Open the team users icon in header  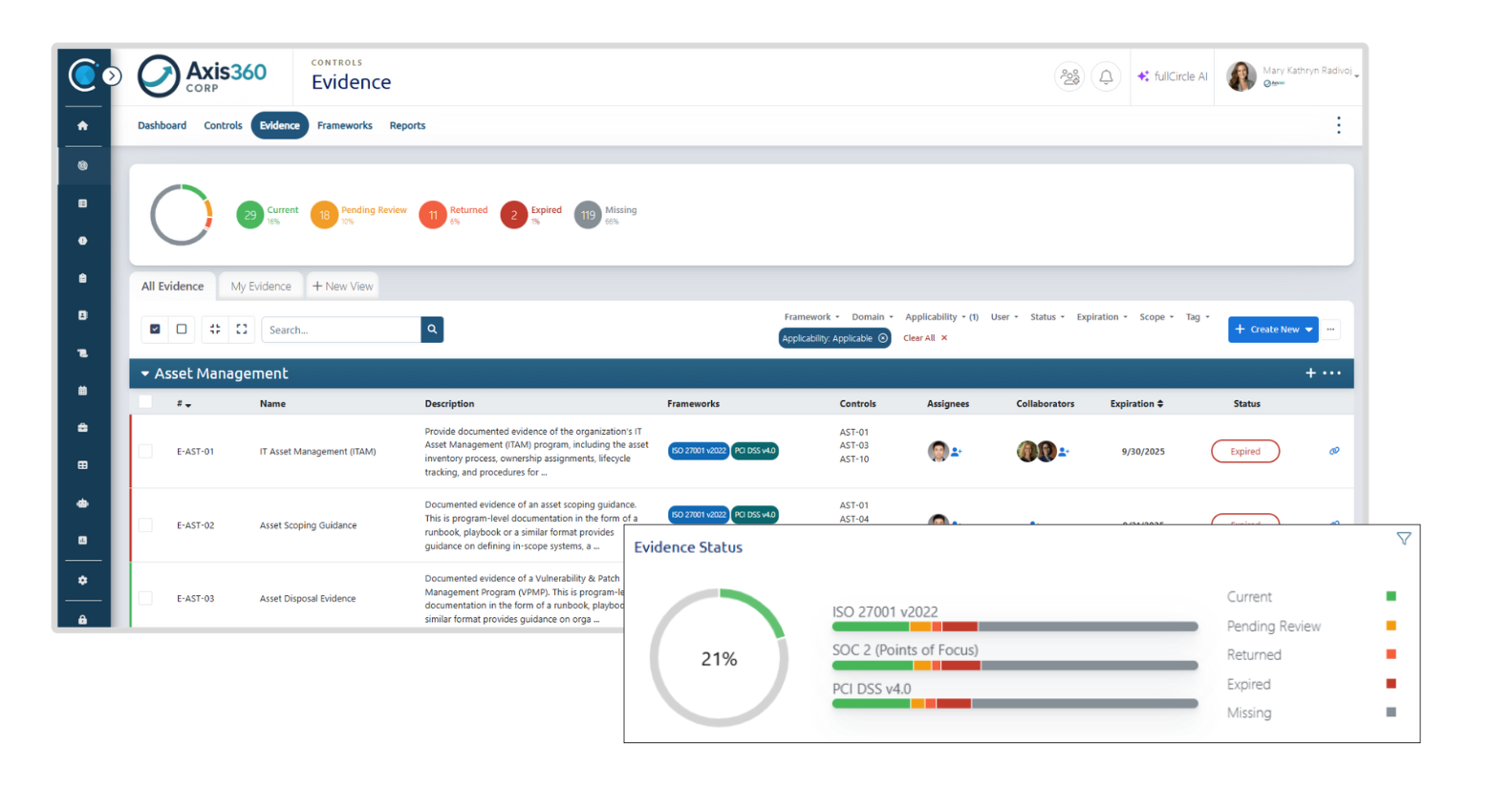(1069, 77)
